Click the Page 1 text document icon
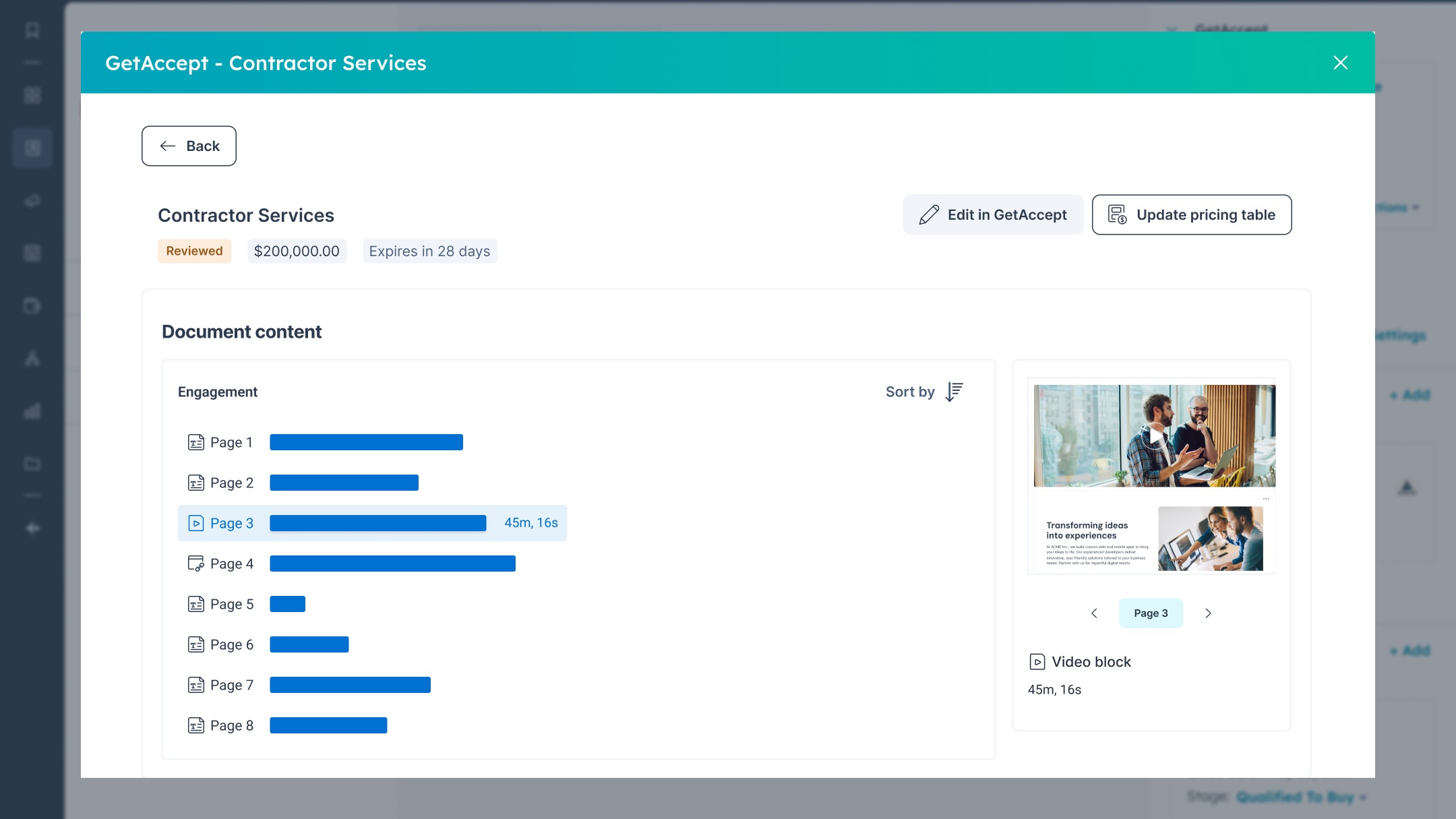The width and height of the screenshot is (1456, 819). coord(195,442)
